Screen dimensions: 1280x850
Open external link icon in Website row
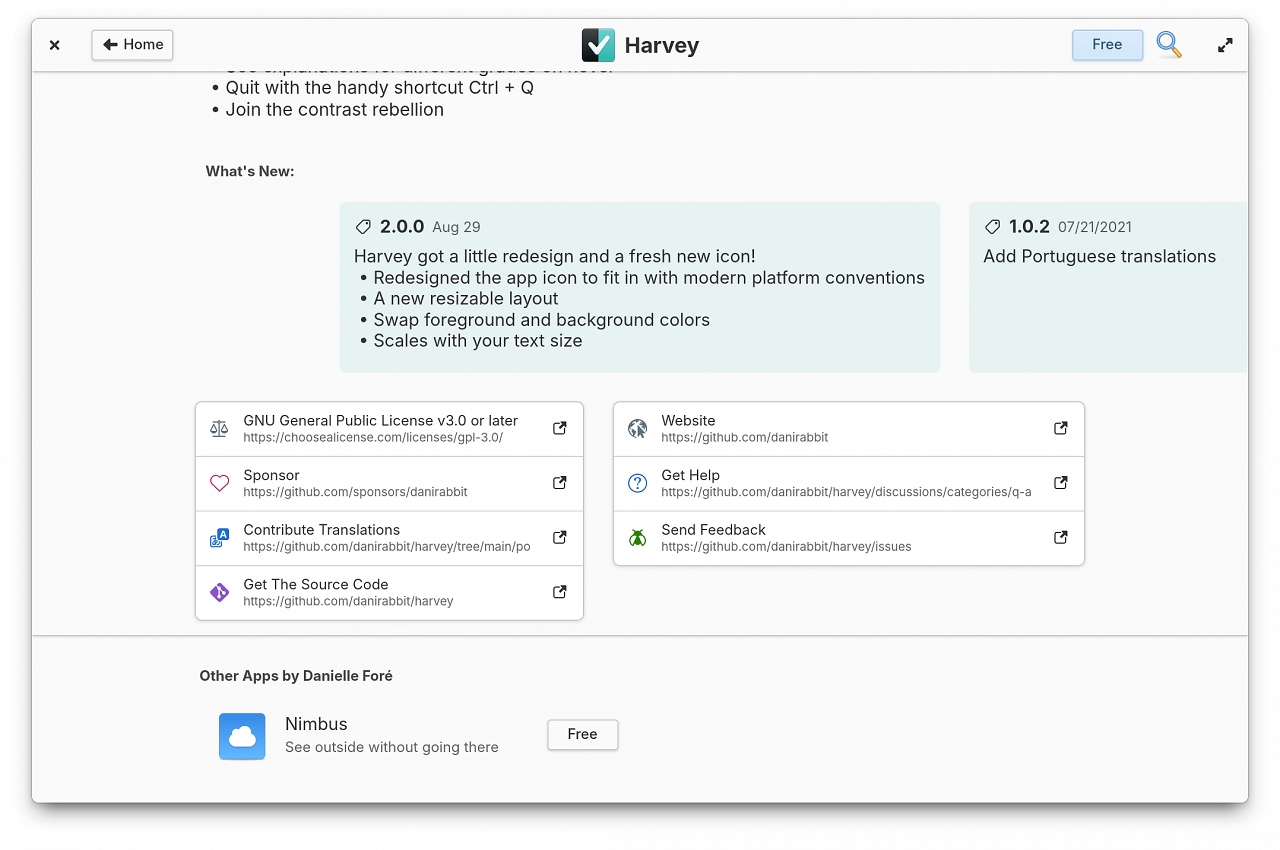[1061, 428]
